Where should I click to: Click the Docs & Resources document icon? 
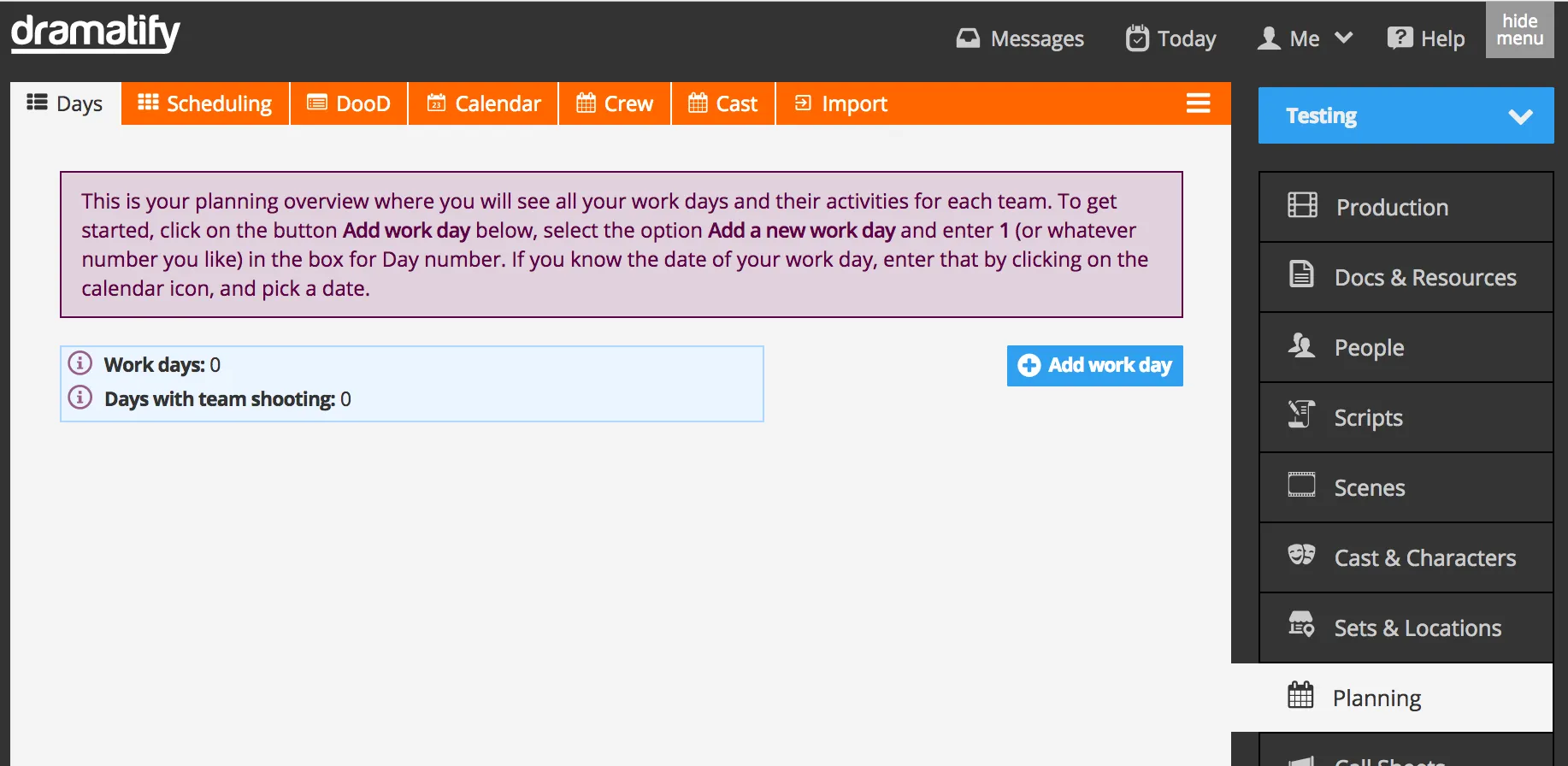[x=1301, y=274]
